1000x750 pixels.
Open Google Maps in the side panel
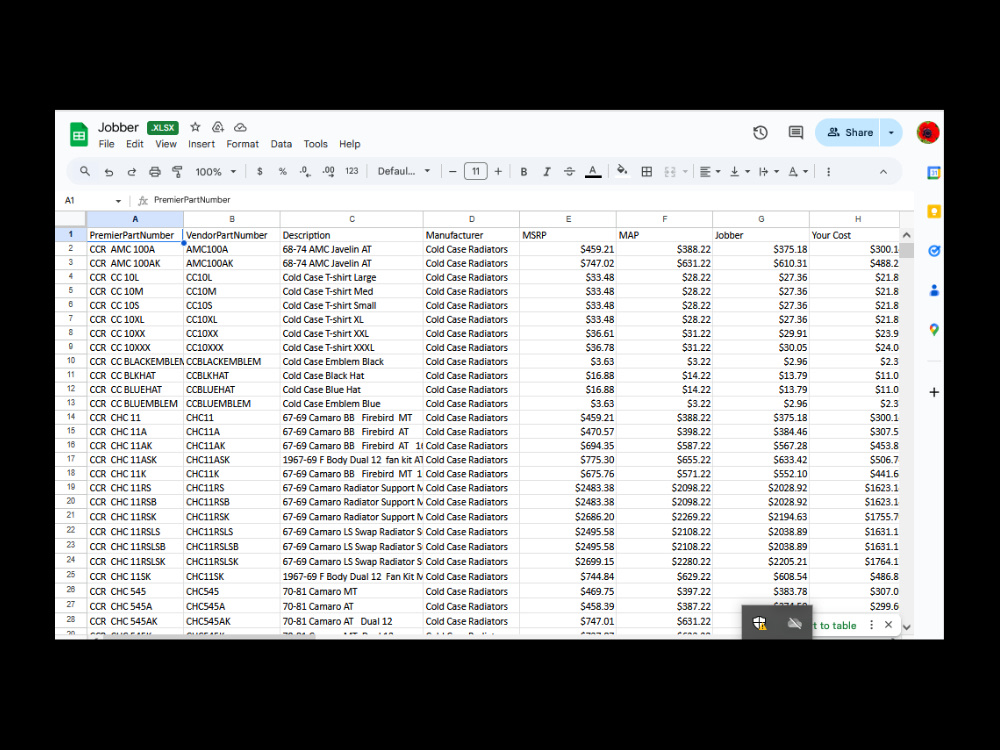coord(934,330)
